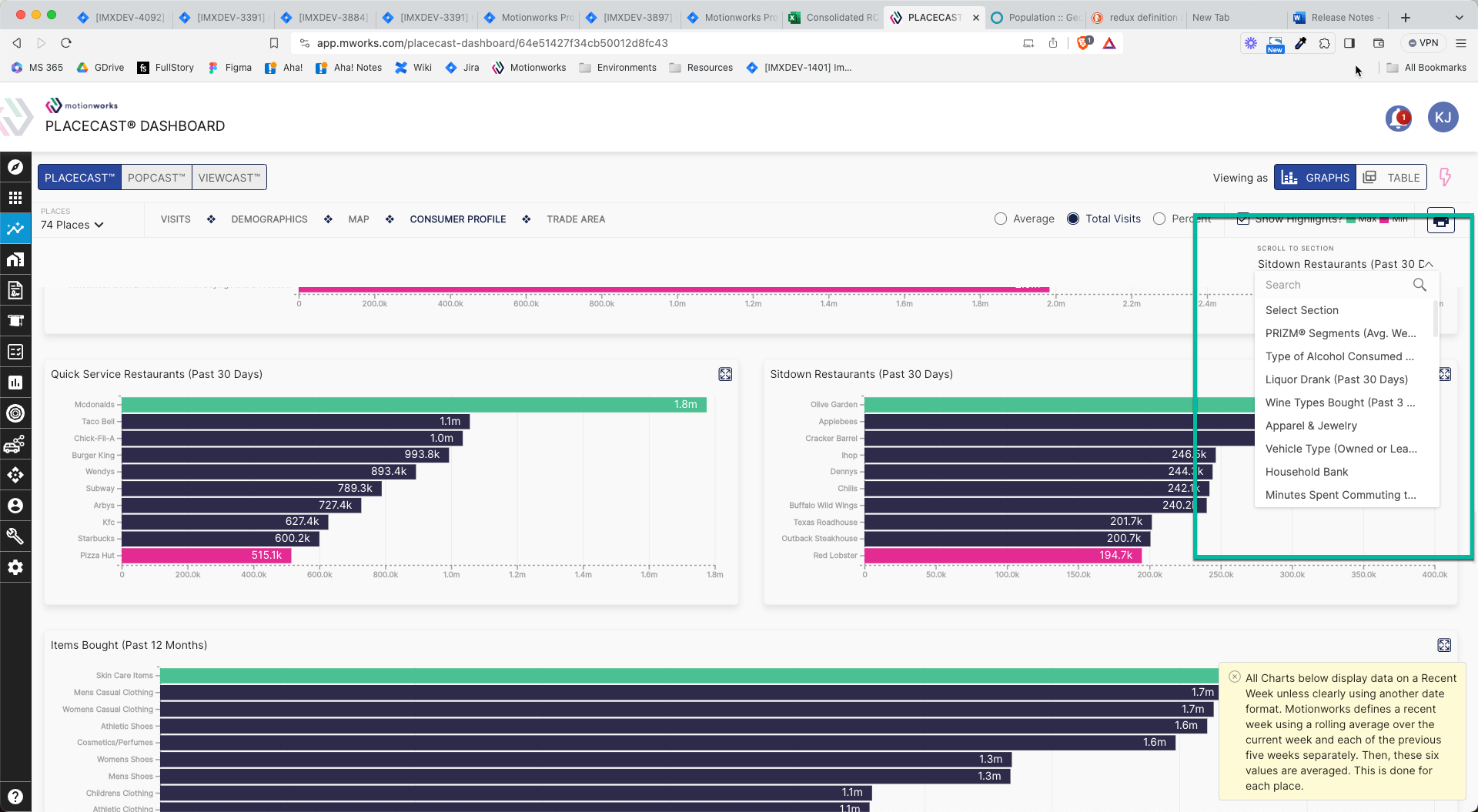Open the settings gear sidebar icon

pyautogui.click(x=15, y=567)
